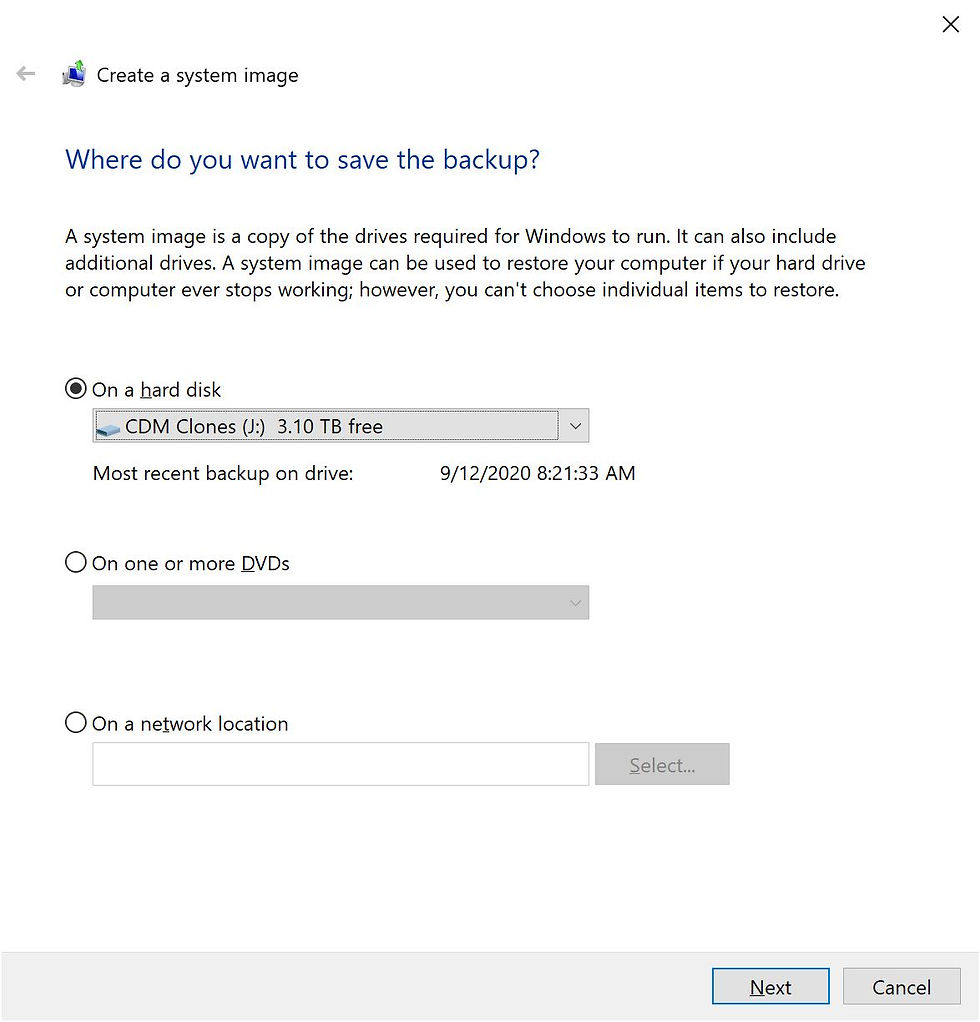The width and height of the screenshot is (980, 1022).
Task: Click the date '9/12/2020 8:21:33 AM'
Action: tap(538, 473)
